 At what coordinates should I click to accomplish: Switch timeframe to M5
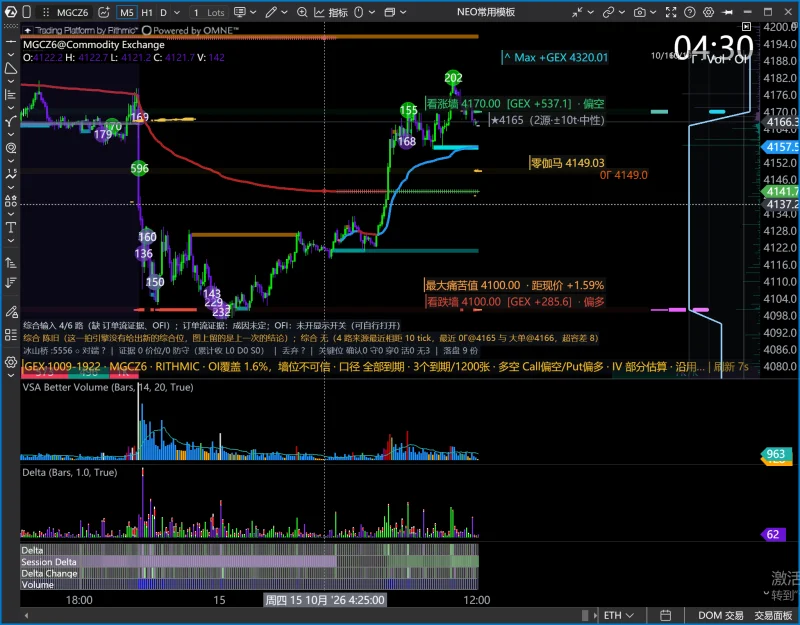127,12
